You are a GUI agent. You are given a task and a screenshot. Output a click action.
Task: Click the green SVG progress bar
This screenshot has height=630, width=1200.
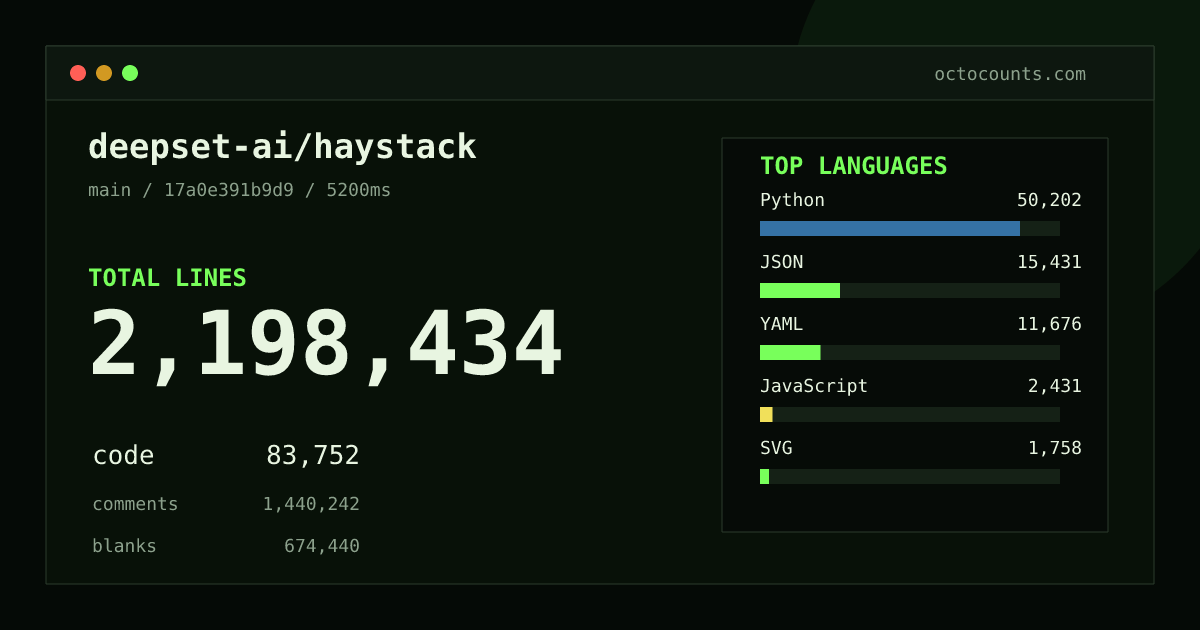click(x=765, y=476)
